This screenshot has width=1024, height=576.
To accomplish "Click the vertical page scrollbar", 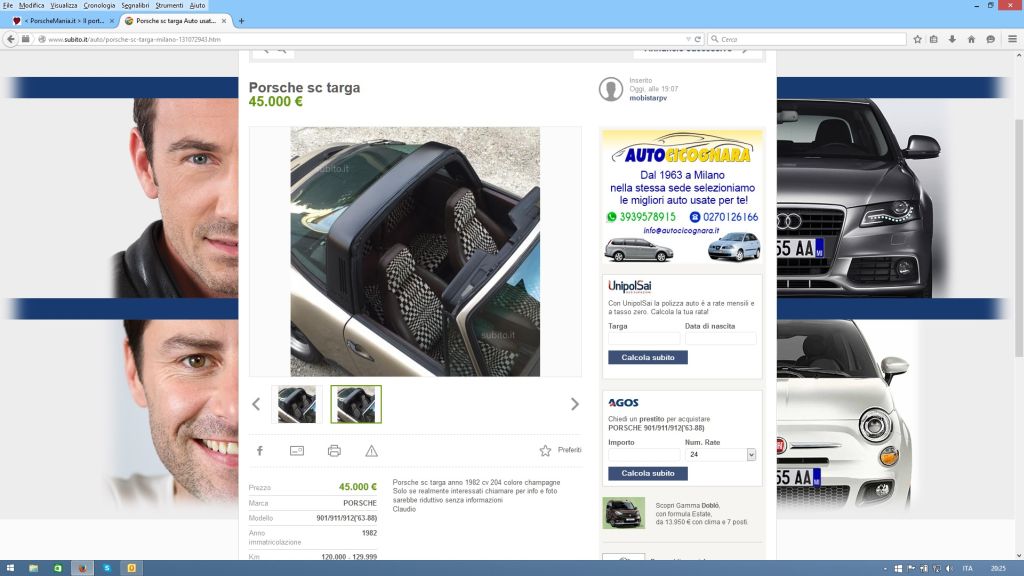I will [1019, 238].
